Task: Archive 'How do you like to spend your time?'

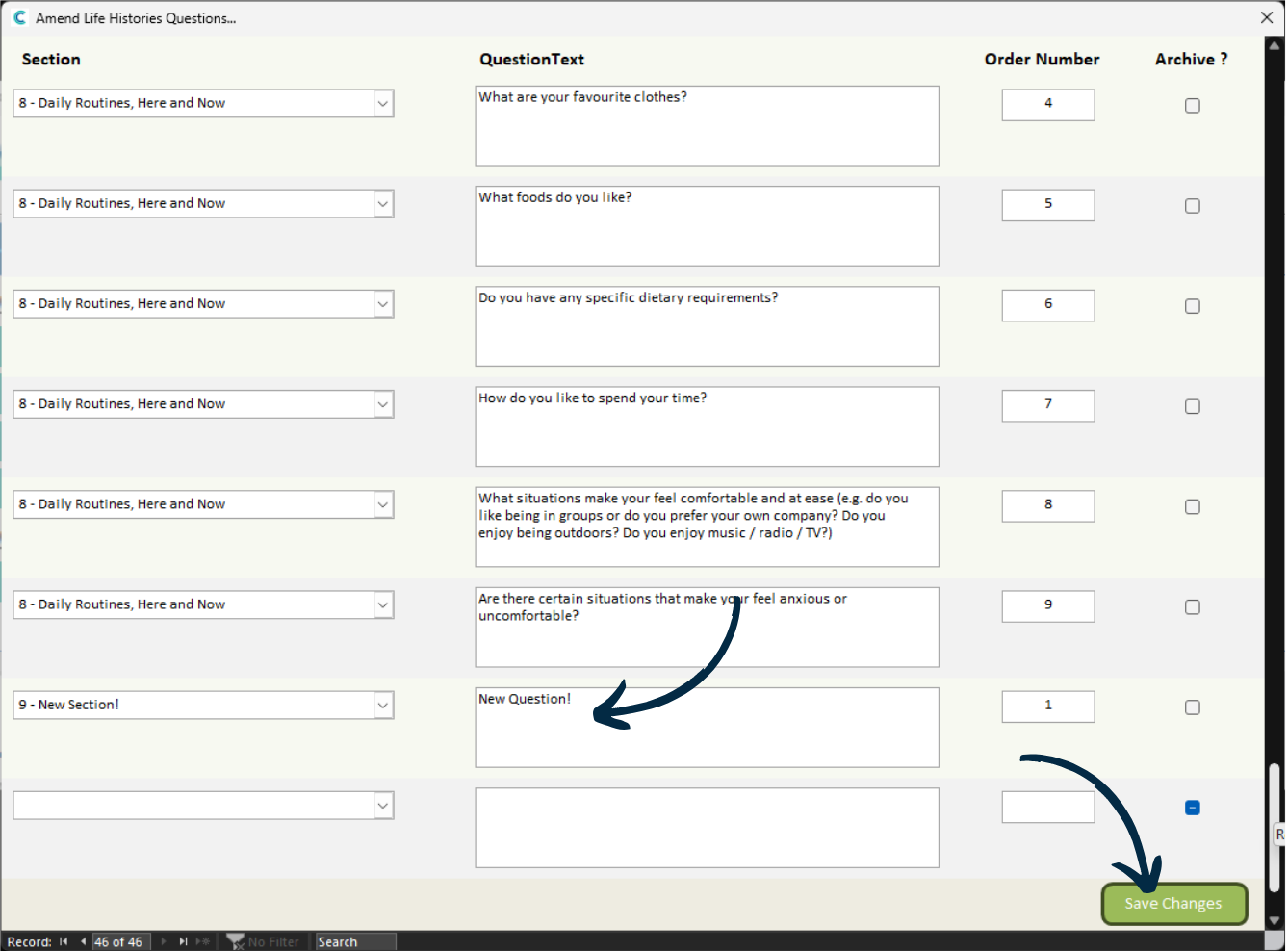Action: [1192, 406]
